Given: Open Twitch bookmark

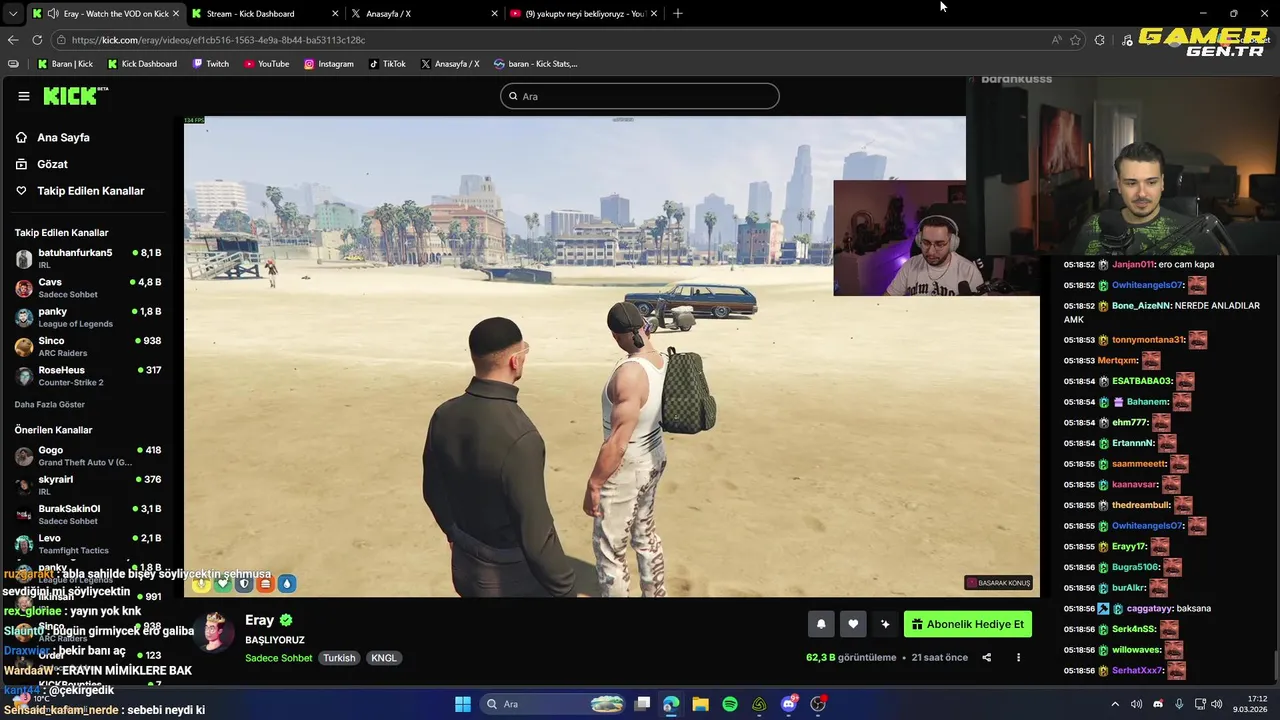Looking at the screenshot, I should coord(211,64).
